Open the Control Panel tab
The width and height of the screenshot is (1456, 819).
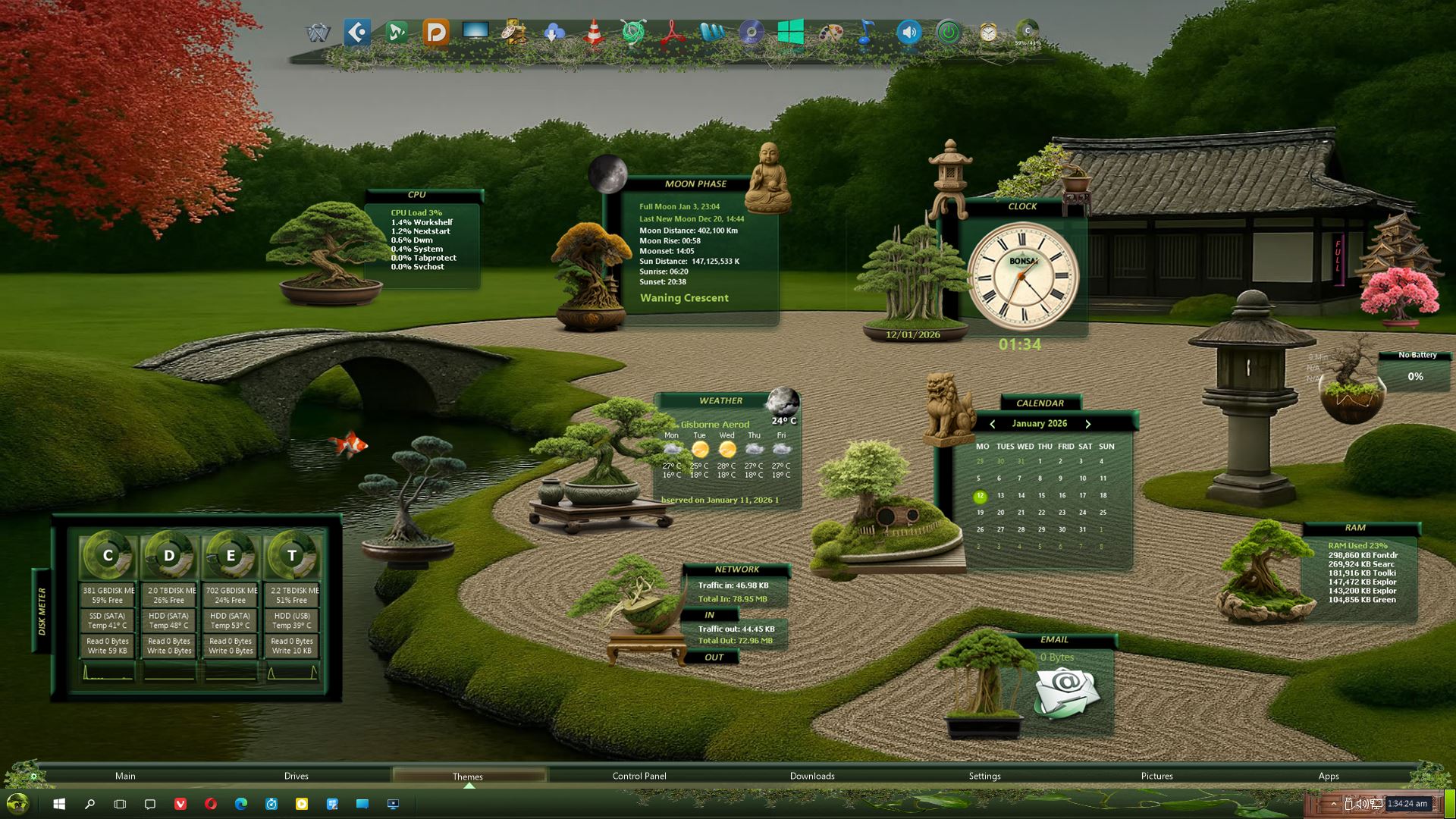639,776
